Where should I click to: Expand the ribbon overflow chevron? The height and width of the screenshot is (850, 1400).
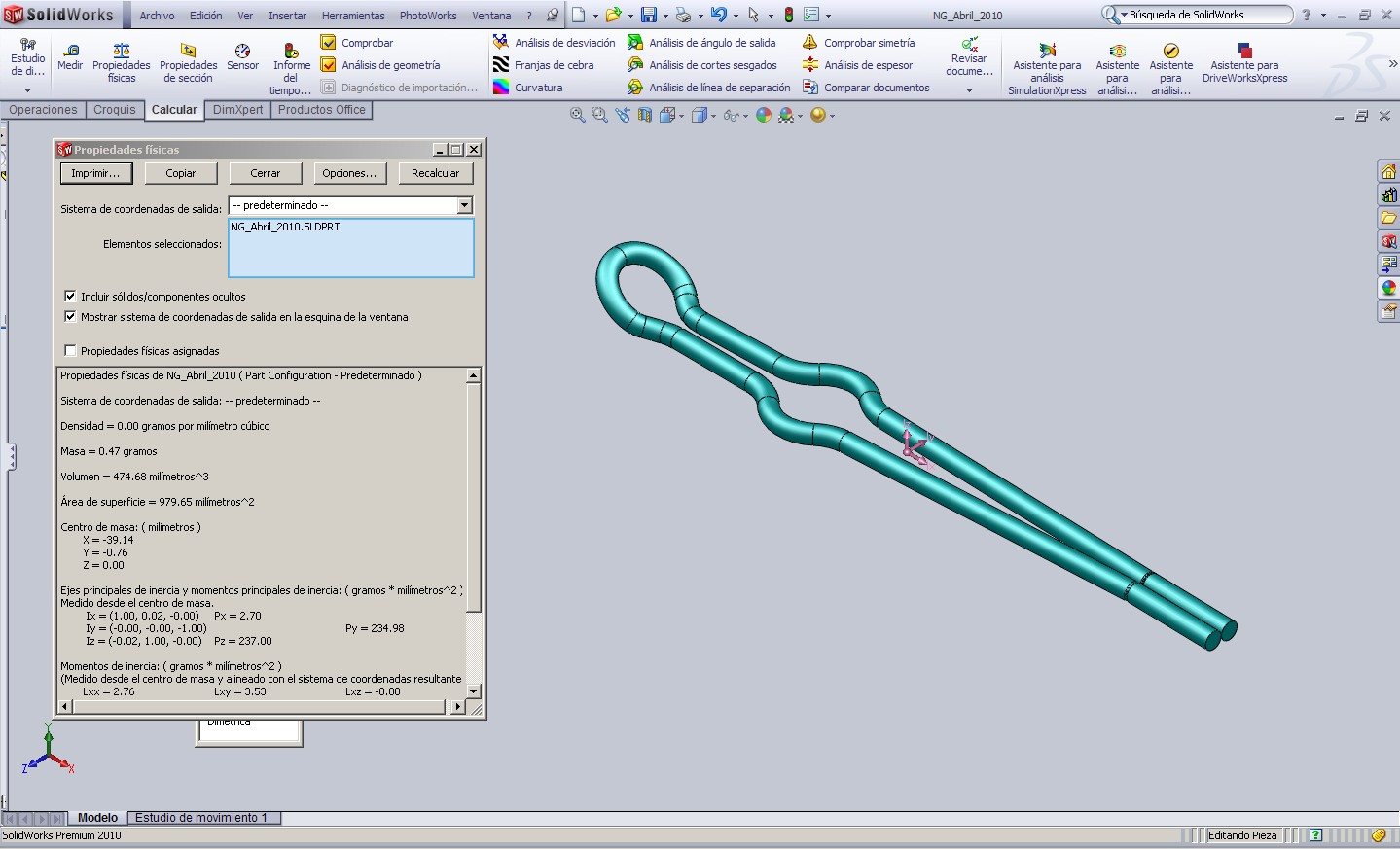(x=1392, y=63)
